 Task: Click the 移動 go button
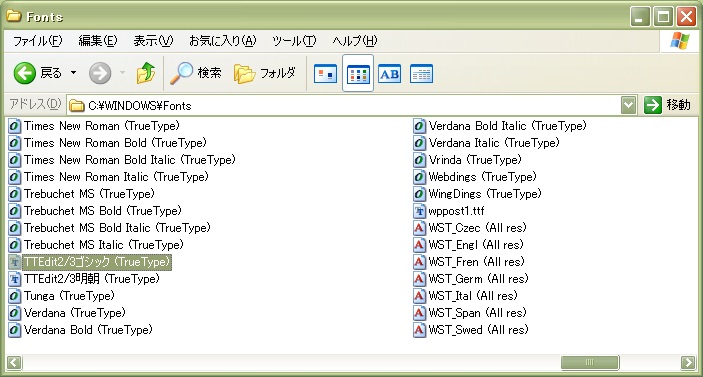(668, 105)
